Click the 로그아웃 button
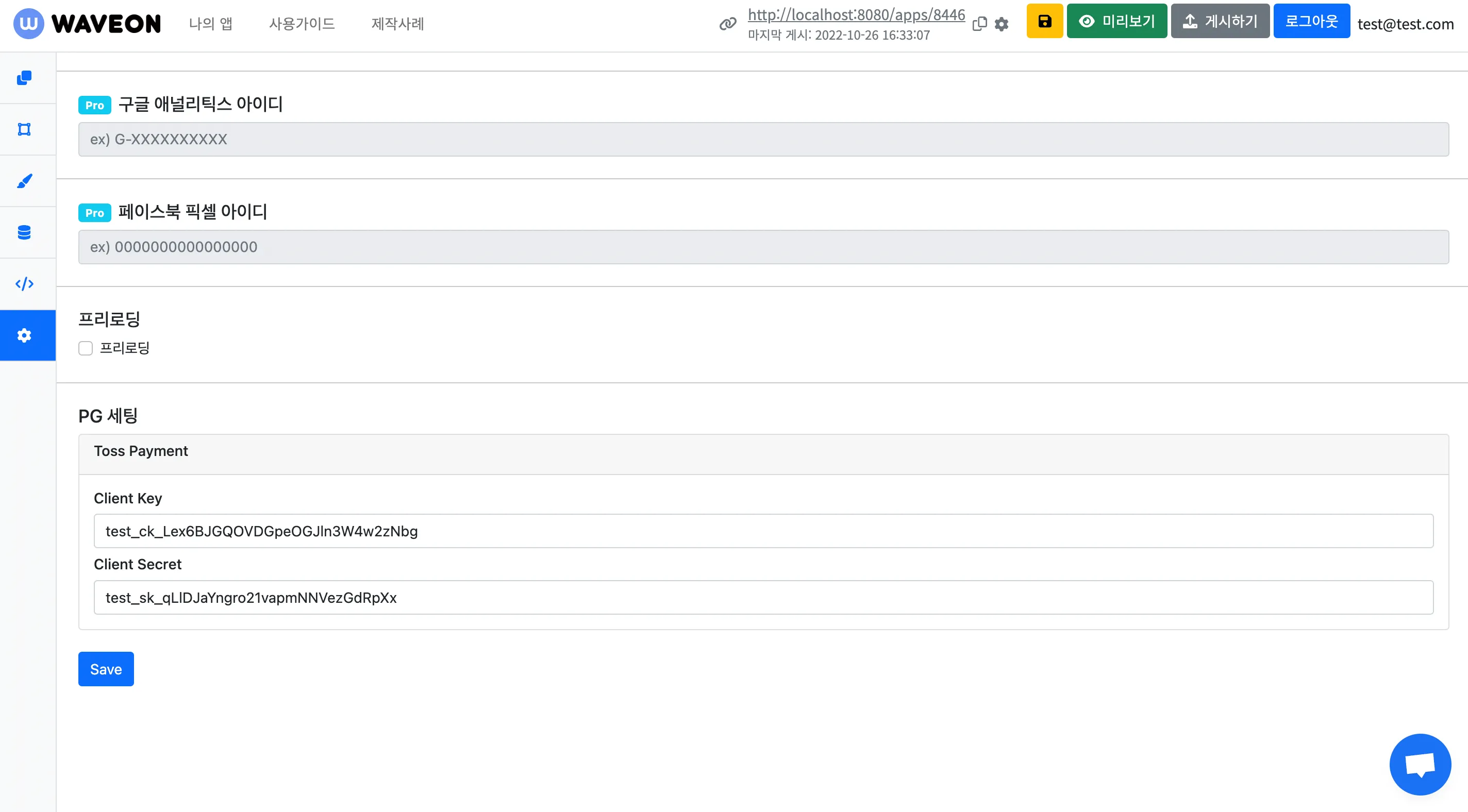Screen dimensions: 1468x812 1311,21
